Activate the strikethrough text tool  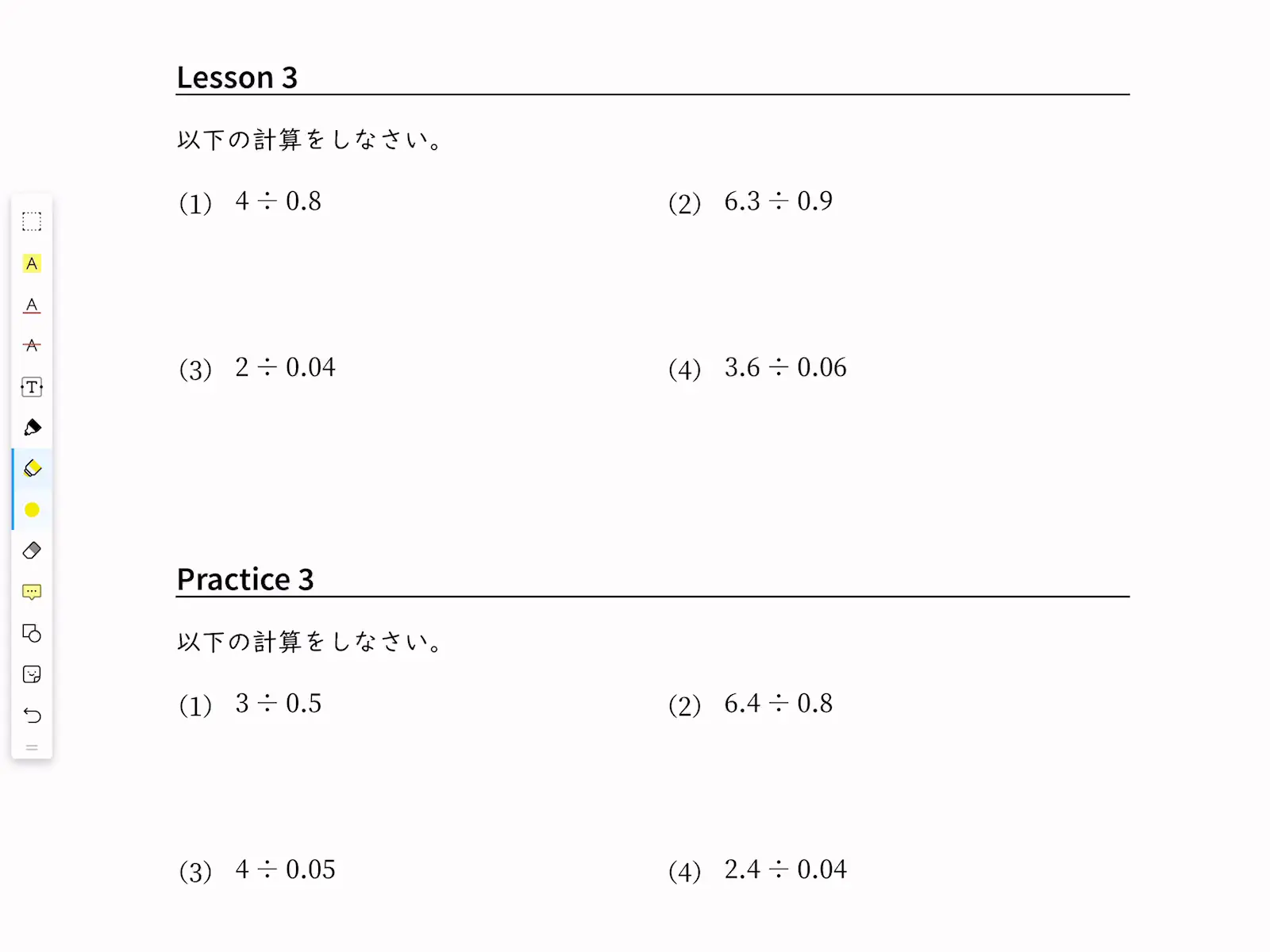pos(32,345)
